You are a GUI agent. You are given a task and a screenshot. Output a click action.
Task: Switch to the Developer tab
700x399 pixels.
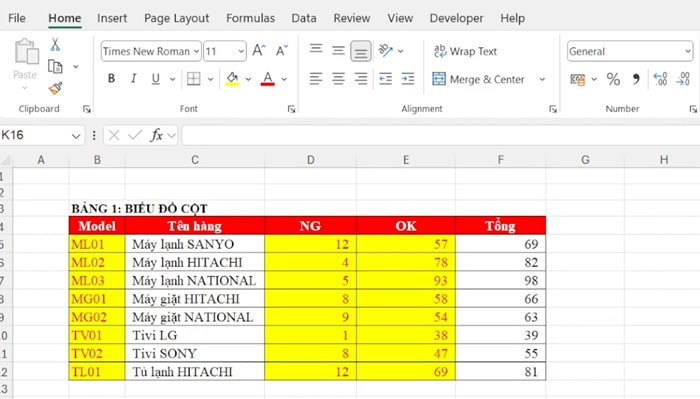pos(456,18)
